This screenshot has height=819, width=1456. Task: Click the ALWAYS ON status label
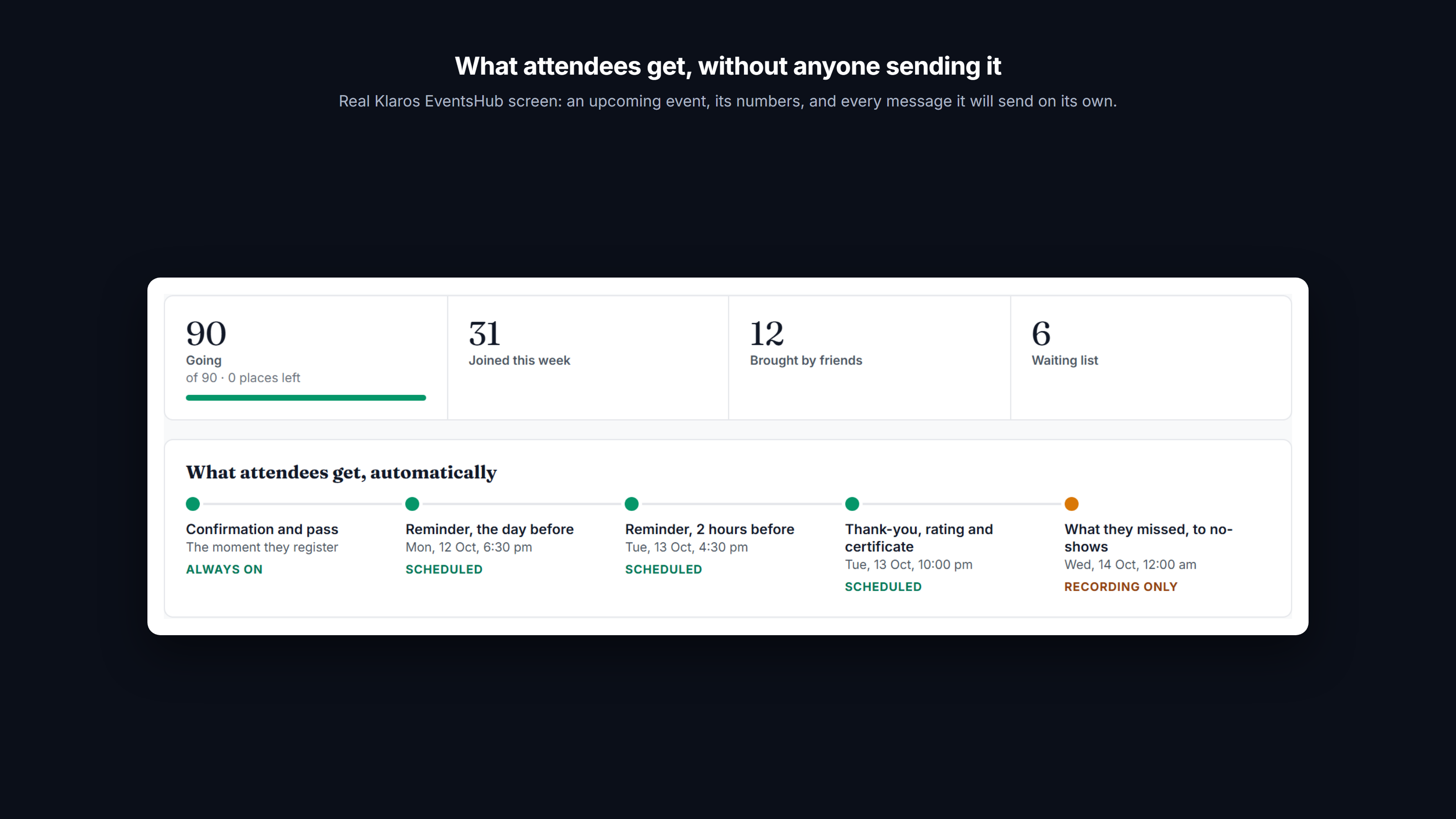point(224,570)
